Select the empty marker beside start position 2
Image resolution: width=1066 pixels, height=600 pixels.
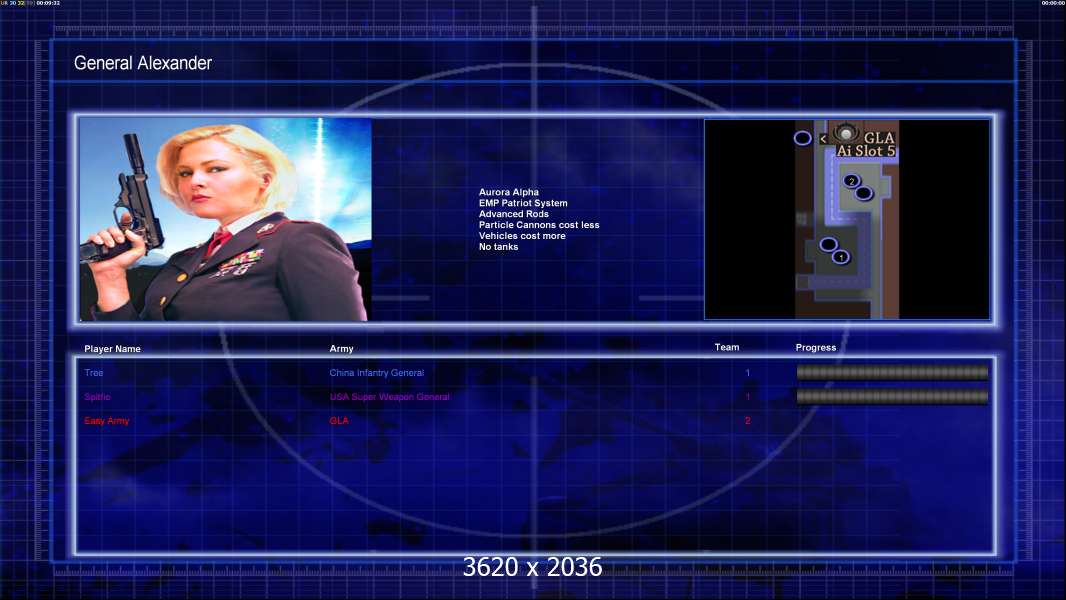click(x=863, y=194)
